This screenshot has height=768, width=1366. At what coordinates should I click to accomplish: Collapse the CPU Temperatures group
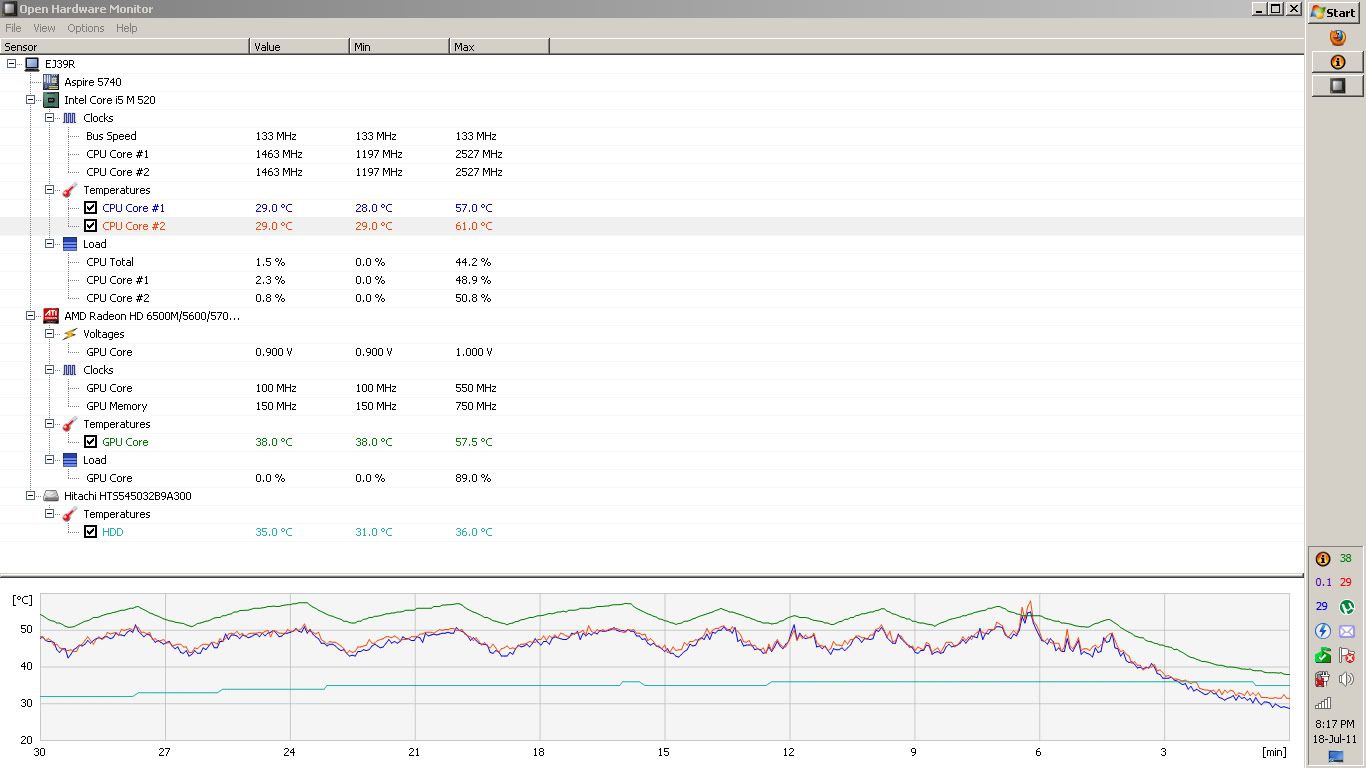pyautogui.click(x=50, y=190)
